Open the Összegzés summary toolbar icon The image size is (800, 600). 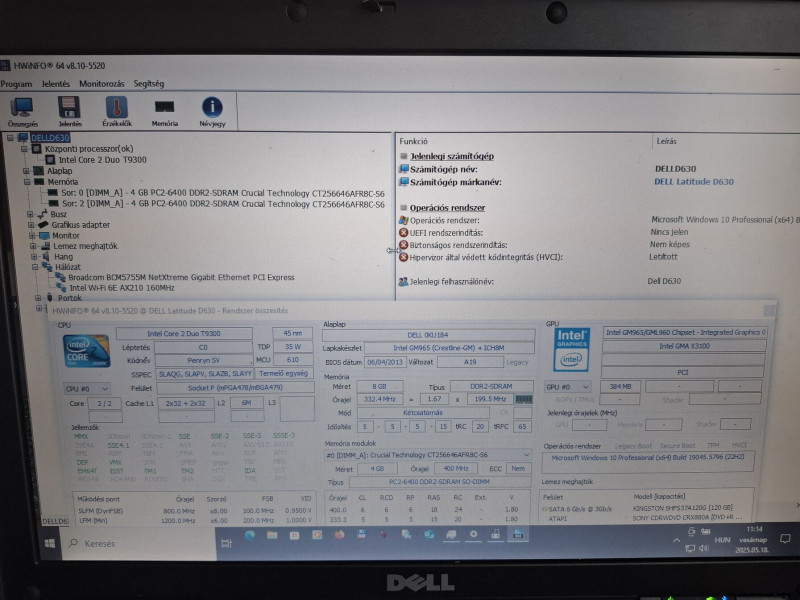[22, 111]
